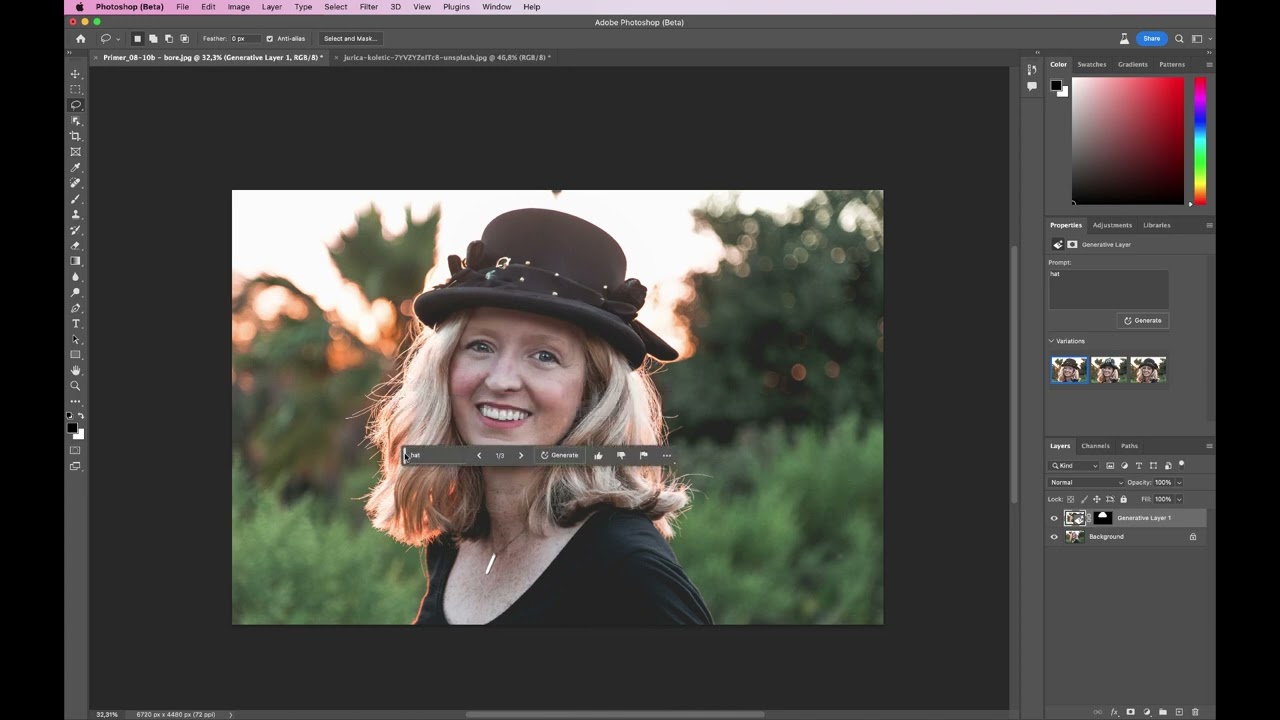This screenshot has width=1280, height=720.
Task: Select the Spot Healing Brush tool
Action: (x=75, y=183)
